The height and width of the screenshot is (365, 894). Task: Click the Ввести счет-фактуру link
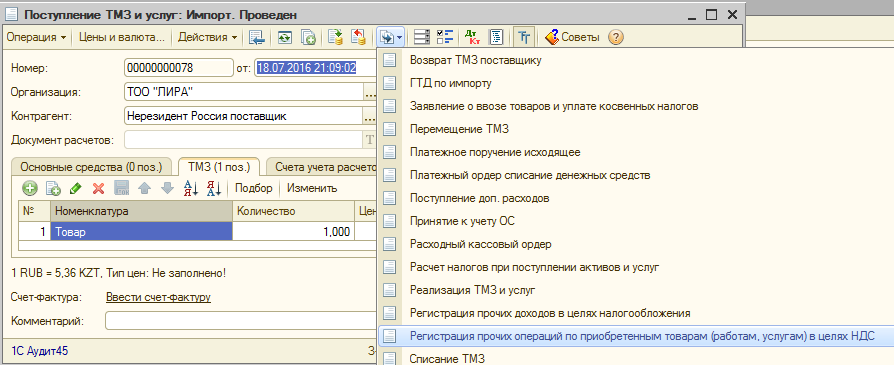(x=159, y=297)
